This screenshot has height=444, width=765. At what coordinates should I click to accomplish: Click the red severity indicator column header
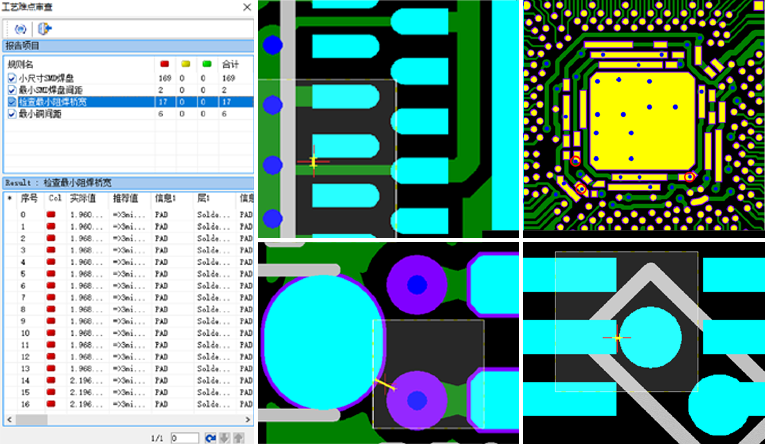click(x=165, y=63)
